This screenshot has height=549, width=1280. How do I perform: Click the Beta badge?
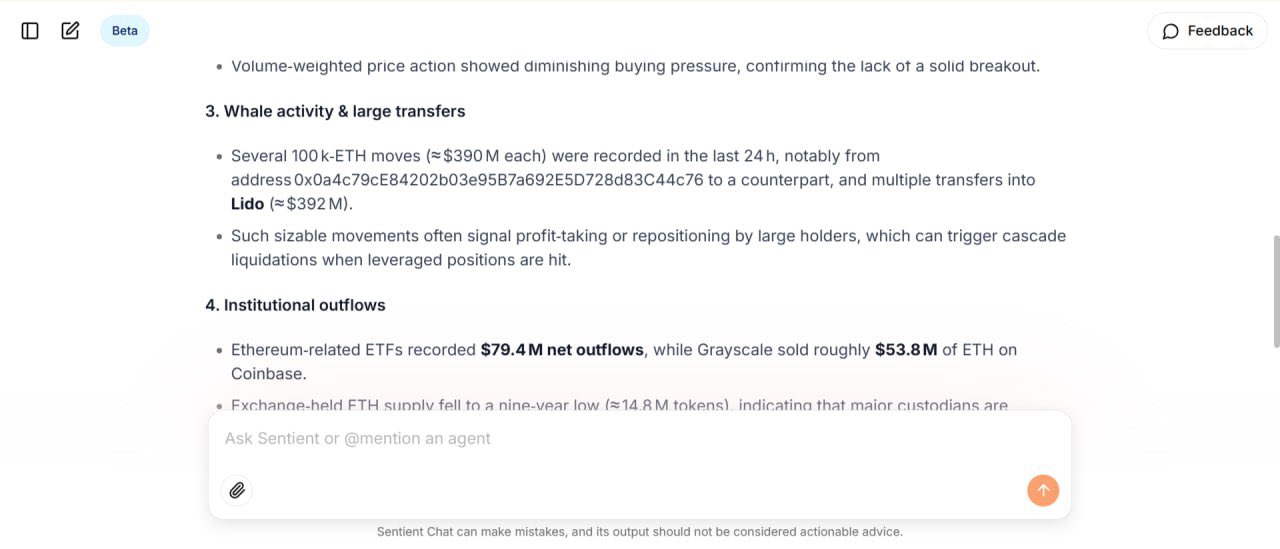coord(125,31)
